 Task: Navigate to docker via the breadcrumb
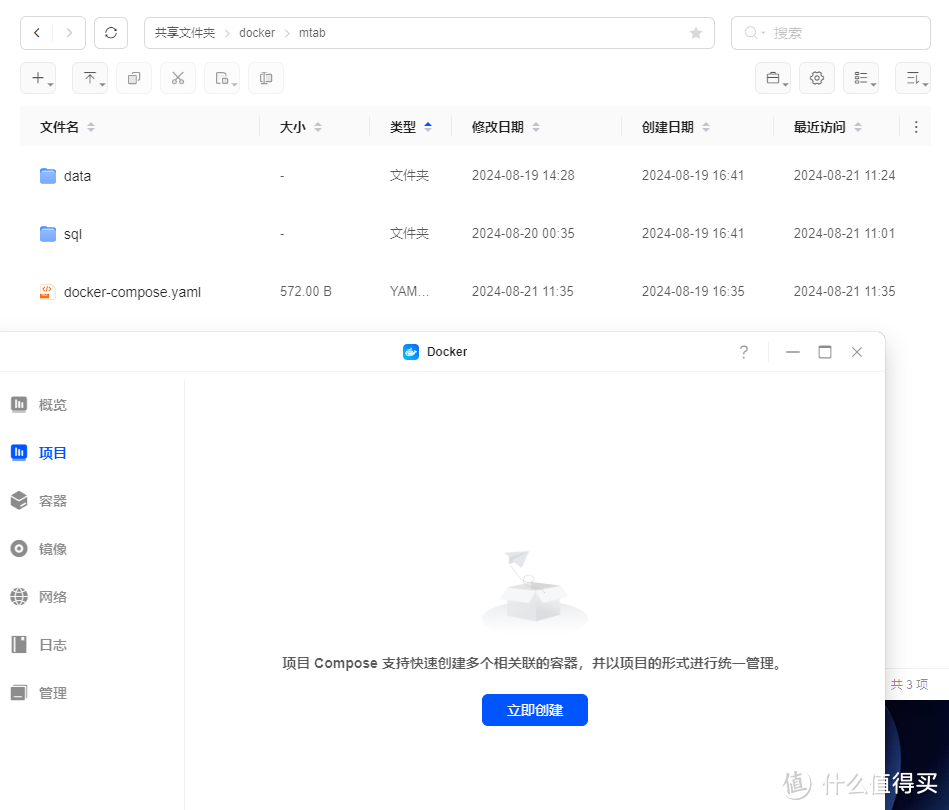(x=257, y=32)
